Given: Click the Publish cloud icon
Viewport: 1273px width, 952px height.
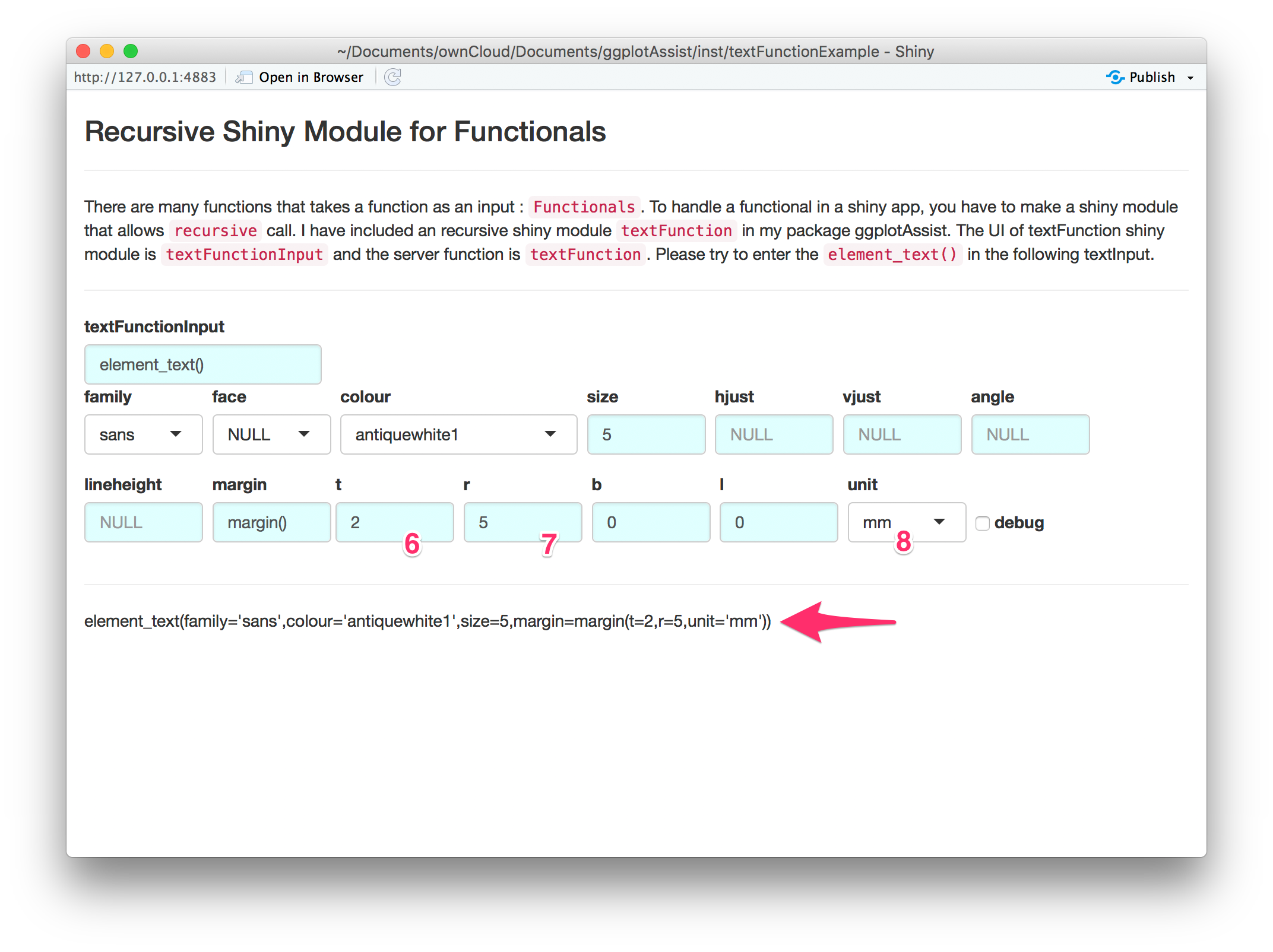Looking at the screenshot, I should point(1114,77).
